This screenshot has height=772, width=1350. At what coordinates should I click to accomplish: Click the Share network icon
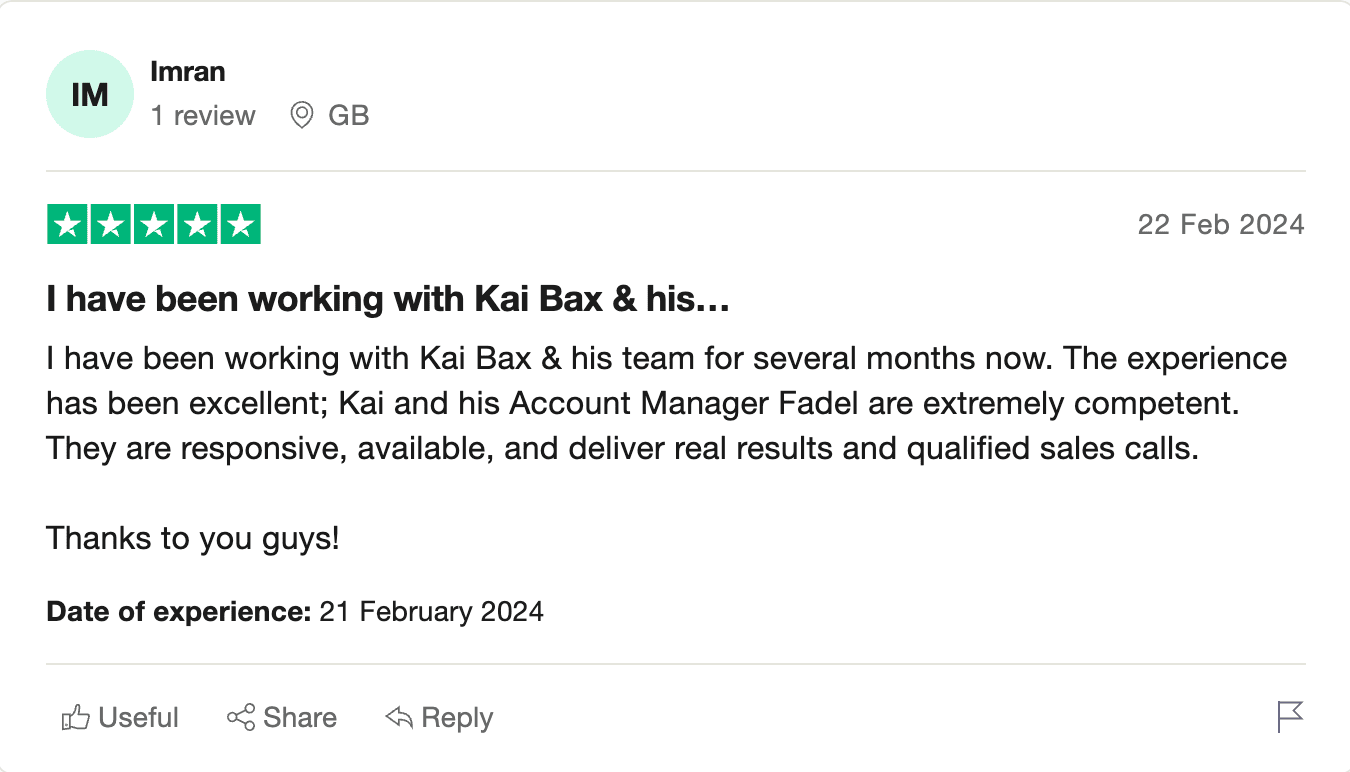(x=240, y=717)
